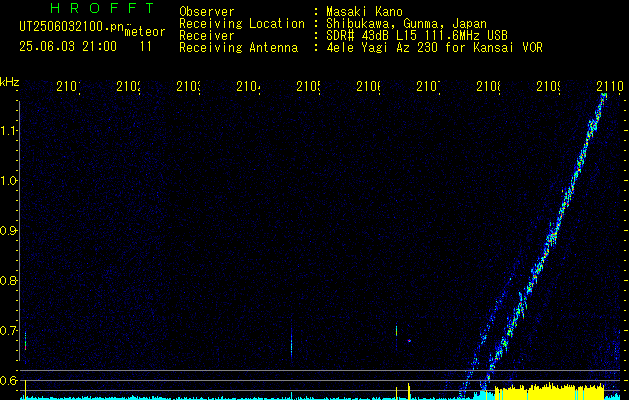
Task: Click the 0.7 kHz axis label
Action: pos(8,331)
